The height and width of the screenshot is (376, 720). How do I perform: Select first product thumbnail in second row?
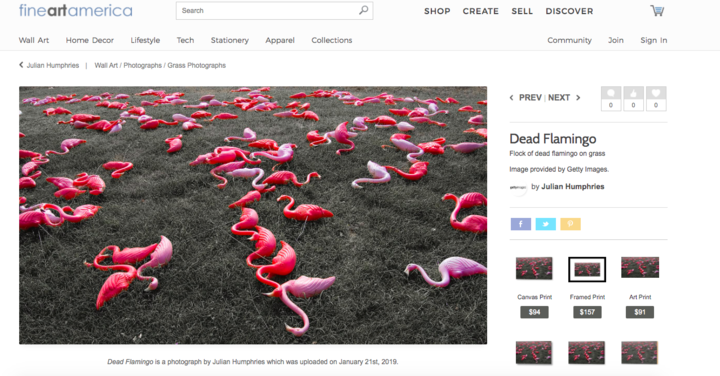(534, 353)
